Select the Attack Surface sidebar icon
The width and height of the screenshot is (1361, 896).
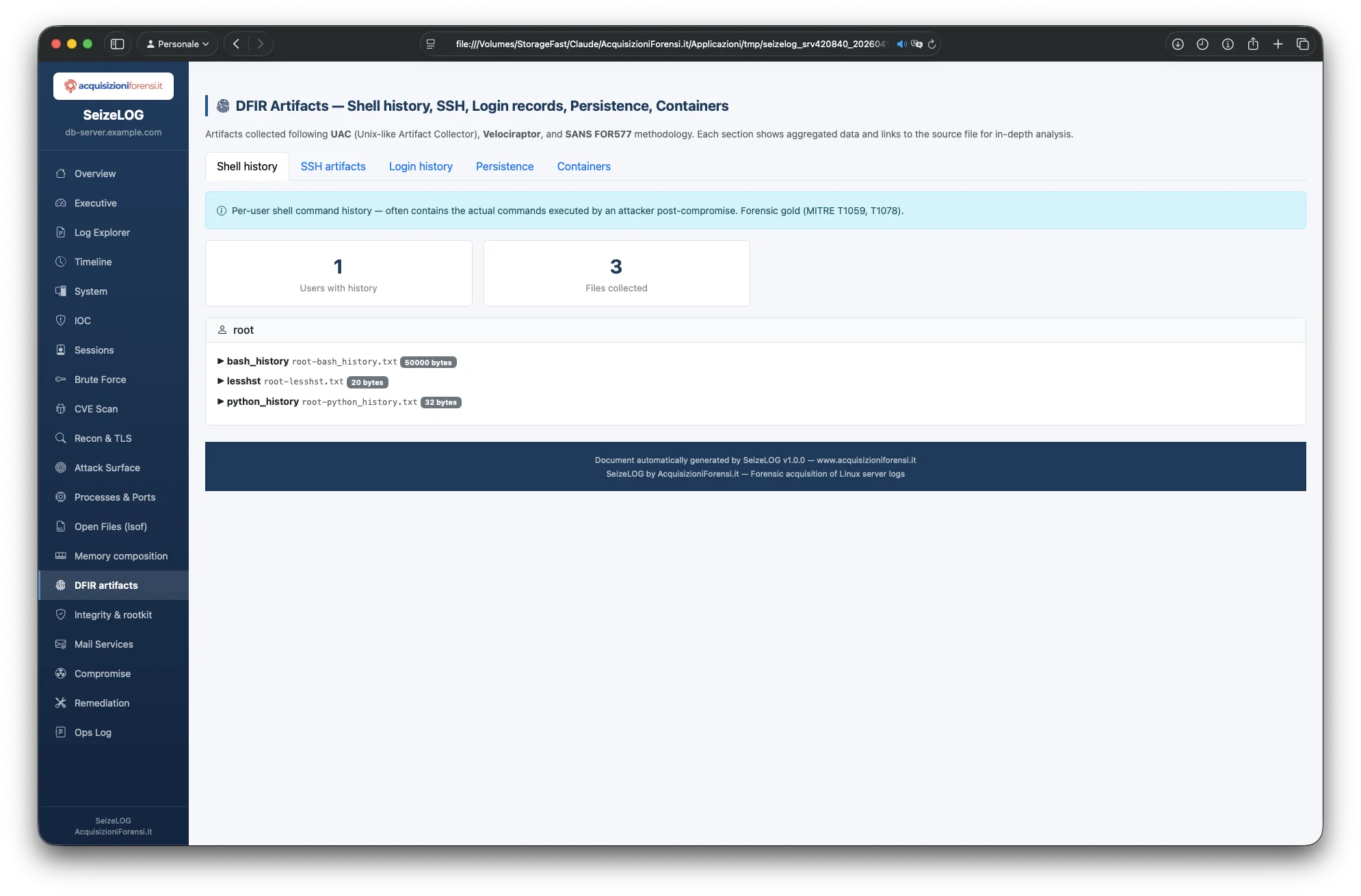coord(61,467)
